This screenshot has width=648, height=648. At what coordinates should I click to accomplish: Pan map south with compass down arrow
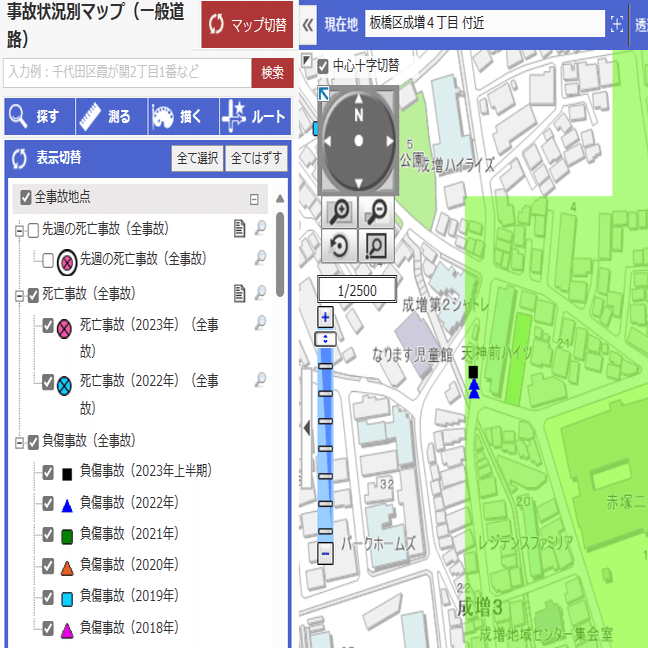(x=358, y=183)
